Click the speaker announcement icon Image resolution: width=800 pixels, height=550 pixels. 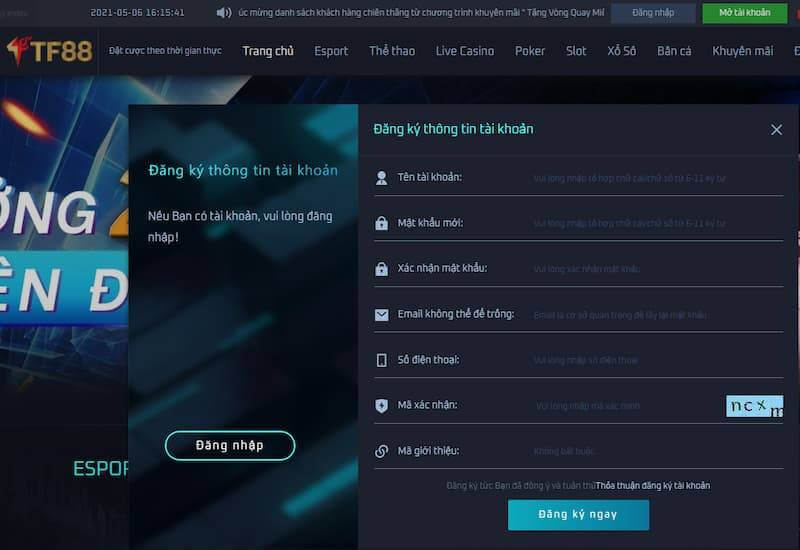(224, 13)
